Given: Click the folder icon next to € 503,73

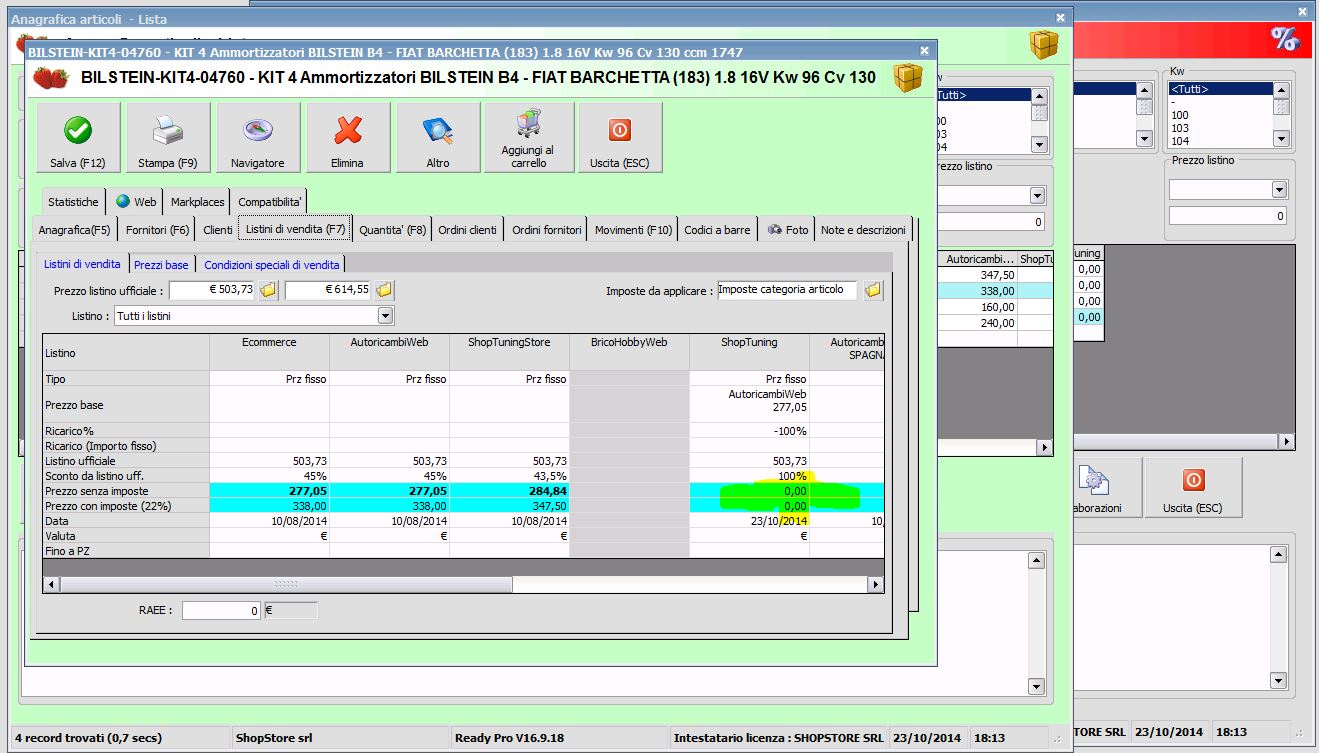Looking at the screenshot, I should click(x=268, y=290).
